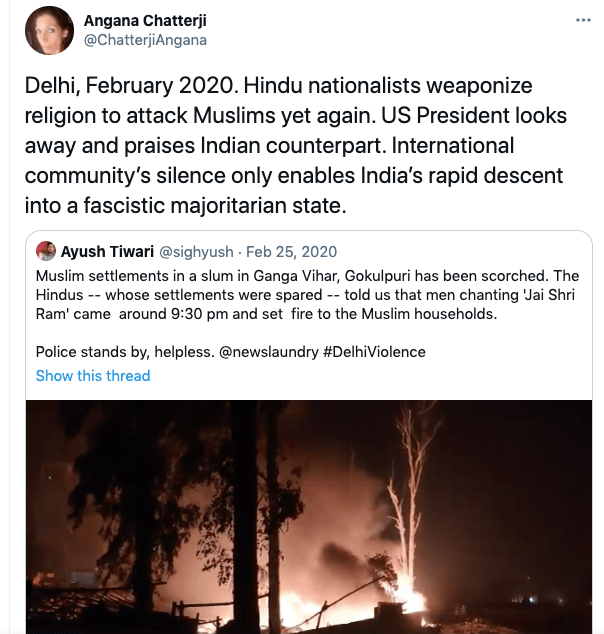Image resolution: width=604 pixels, height=634 pixels.
Task: Click Ayush Tiwari's small avatar
Action: pos(46,251)
